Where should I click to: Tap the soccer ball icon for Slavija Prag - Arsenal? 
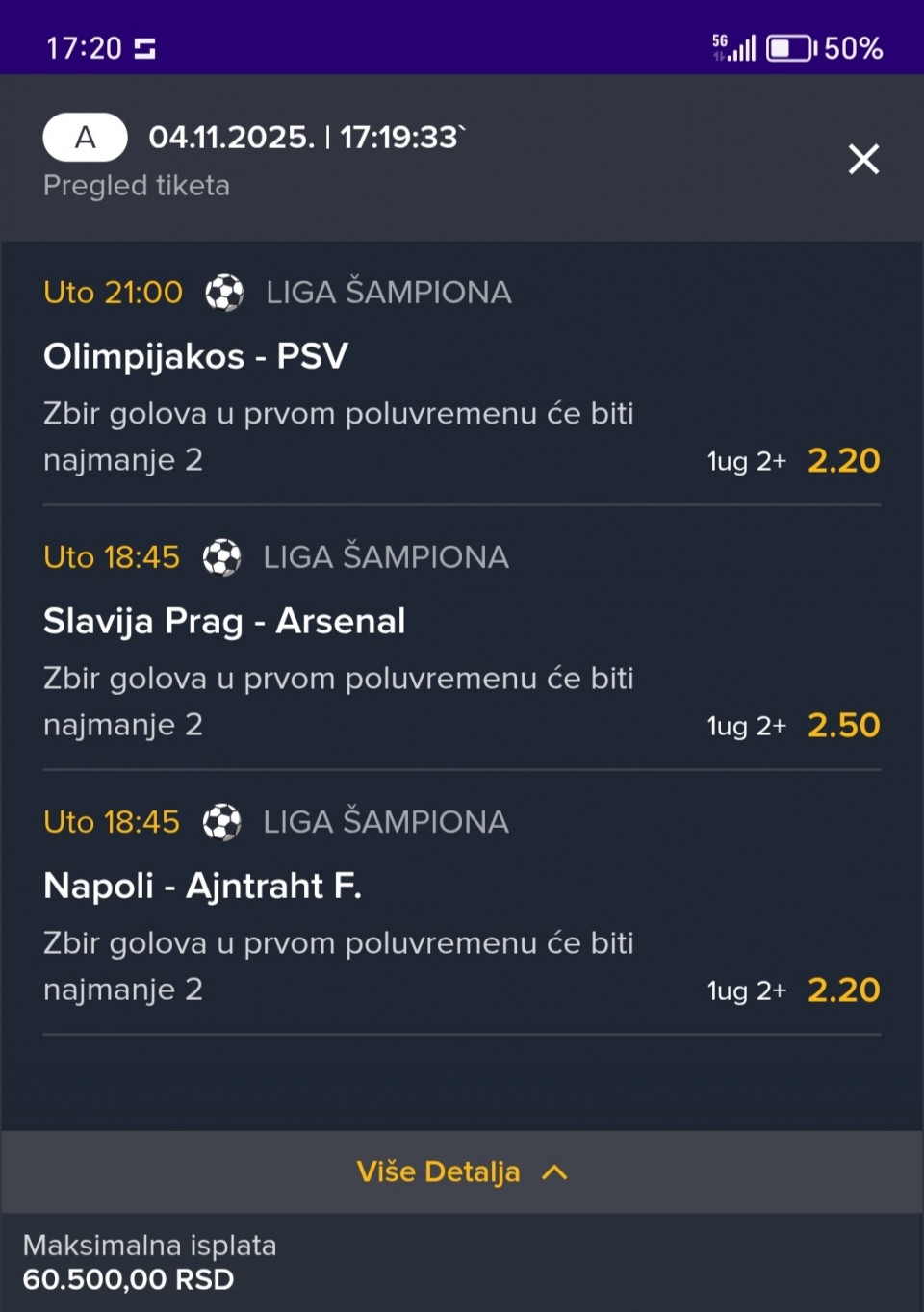click(221, 557)
